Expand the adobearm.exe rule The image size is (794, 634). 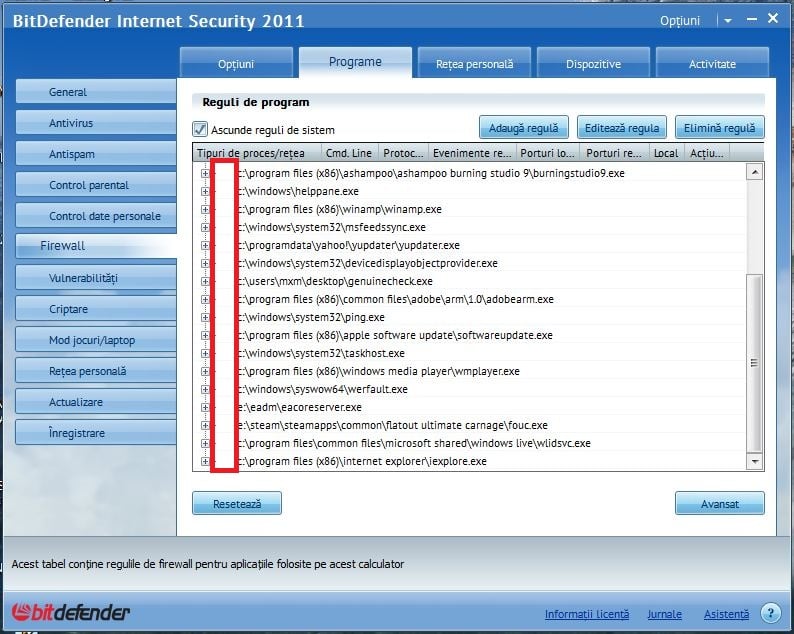point(205,299)
